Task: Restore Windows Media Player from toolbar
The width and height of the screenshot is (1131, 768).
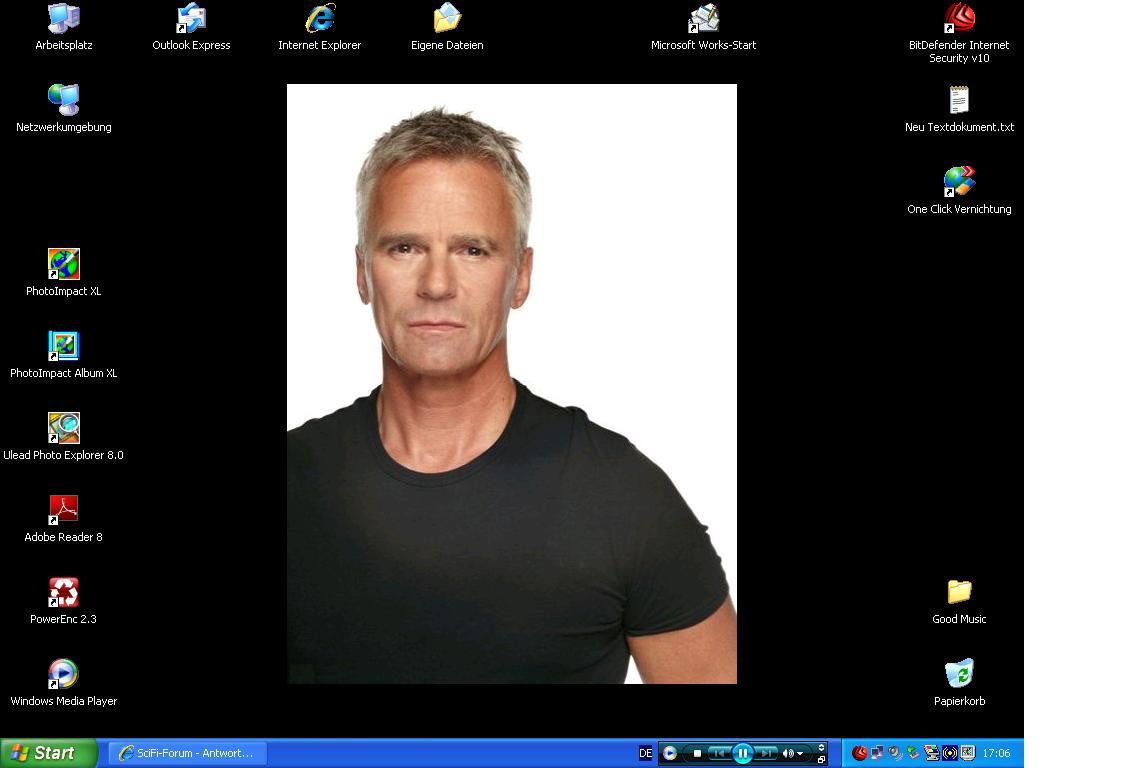Action: [822, 760]
